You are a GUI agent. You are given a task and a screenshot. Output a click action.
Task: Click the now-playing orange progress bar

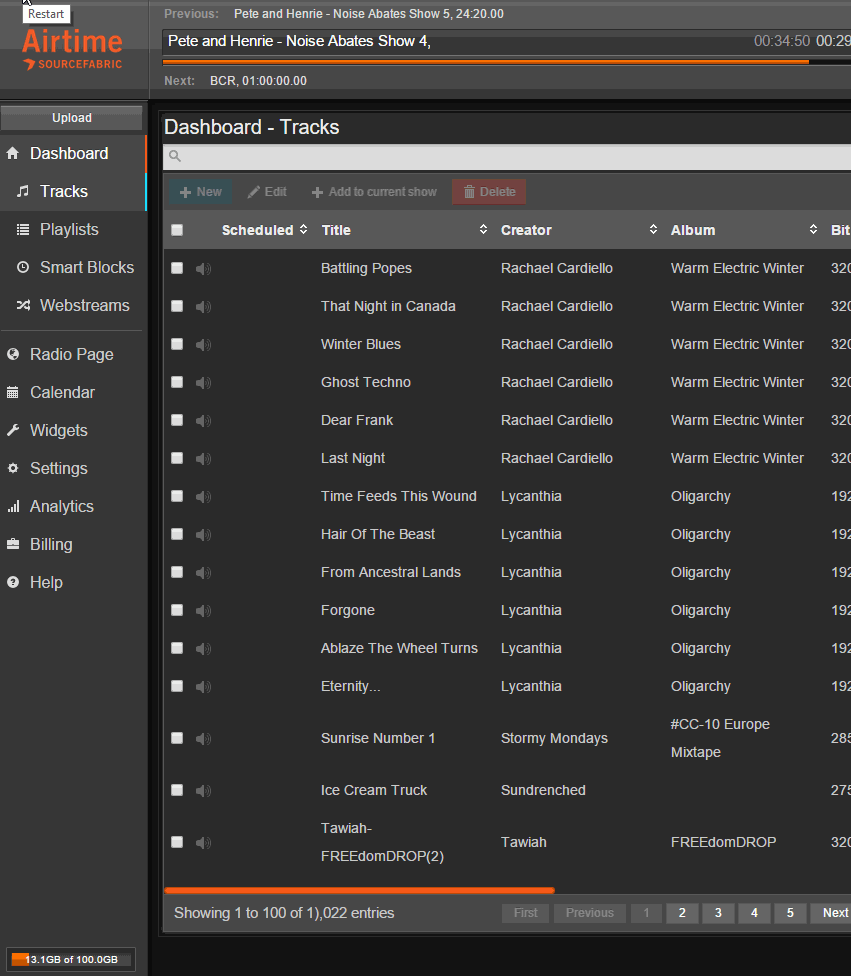(486, 62)
